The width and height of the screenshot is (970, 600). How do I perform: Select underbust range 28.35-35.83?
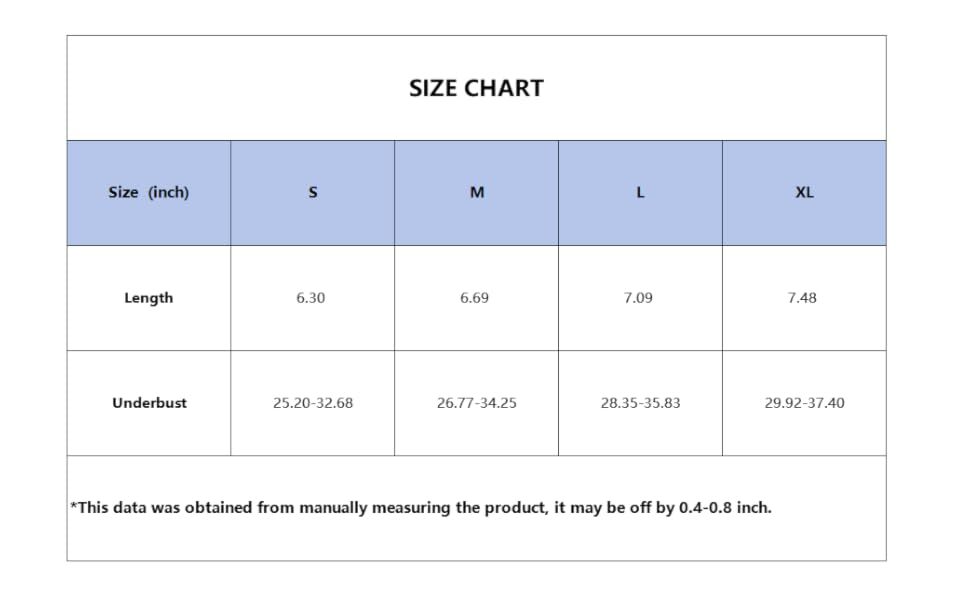pyautogui.click(x=640, y=403)
